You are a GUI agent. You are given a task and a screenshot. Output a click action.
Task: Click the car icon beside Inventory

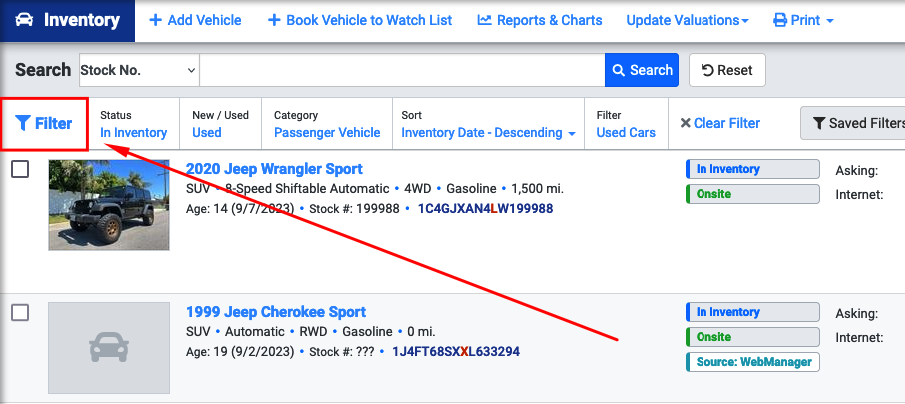(24, 20)
